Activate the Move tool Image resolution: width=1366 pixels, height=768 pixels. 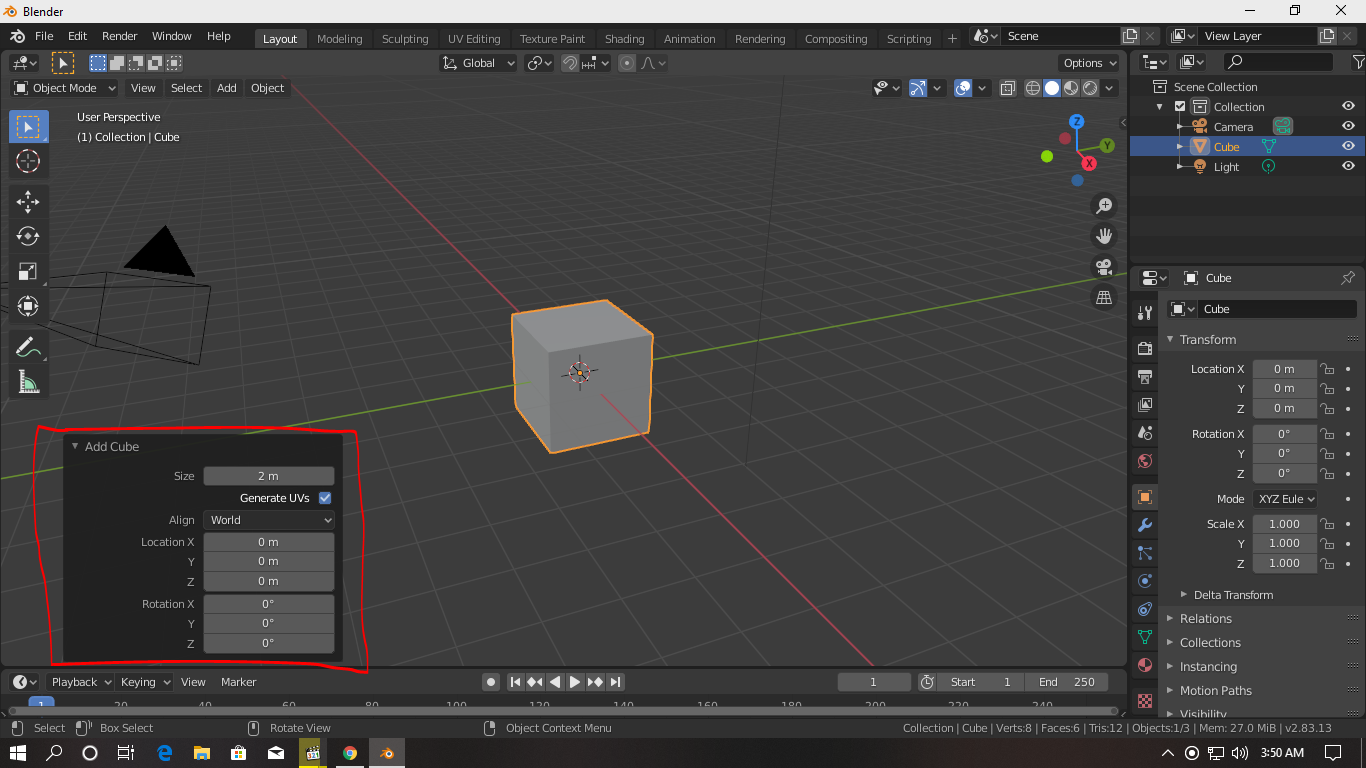pyautogui.click(x=28, y=202)
